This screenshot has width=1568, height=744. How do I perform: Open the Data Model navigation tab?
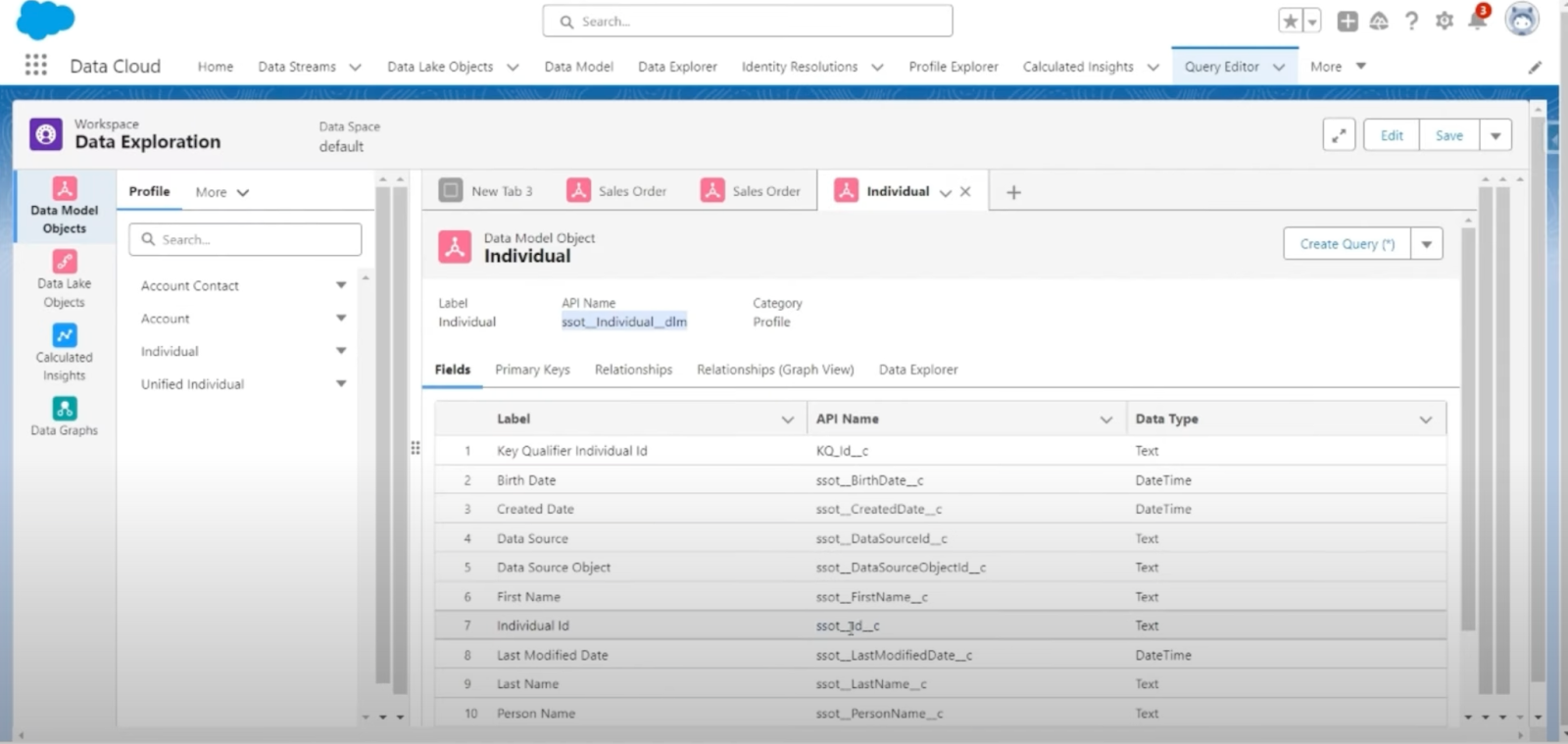pos(579,67)
